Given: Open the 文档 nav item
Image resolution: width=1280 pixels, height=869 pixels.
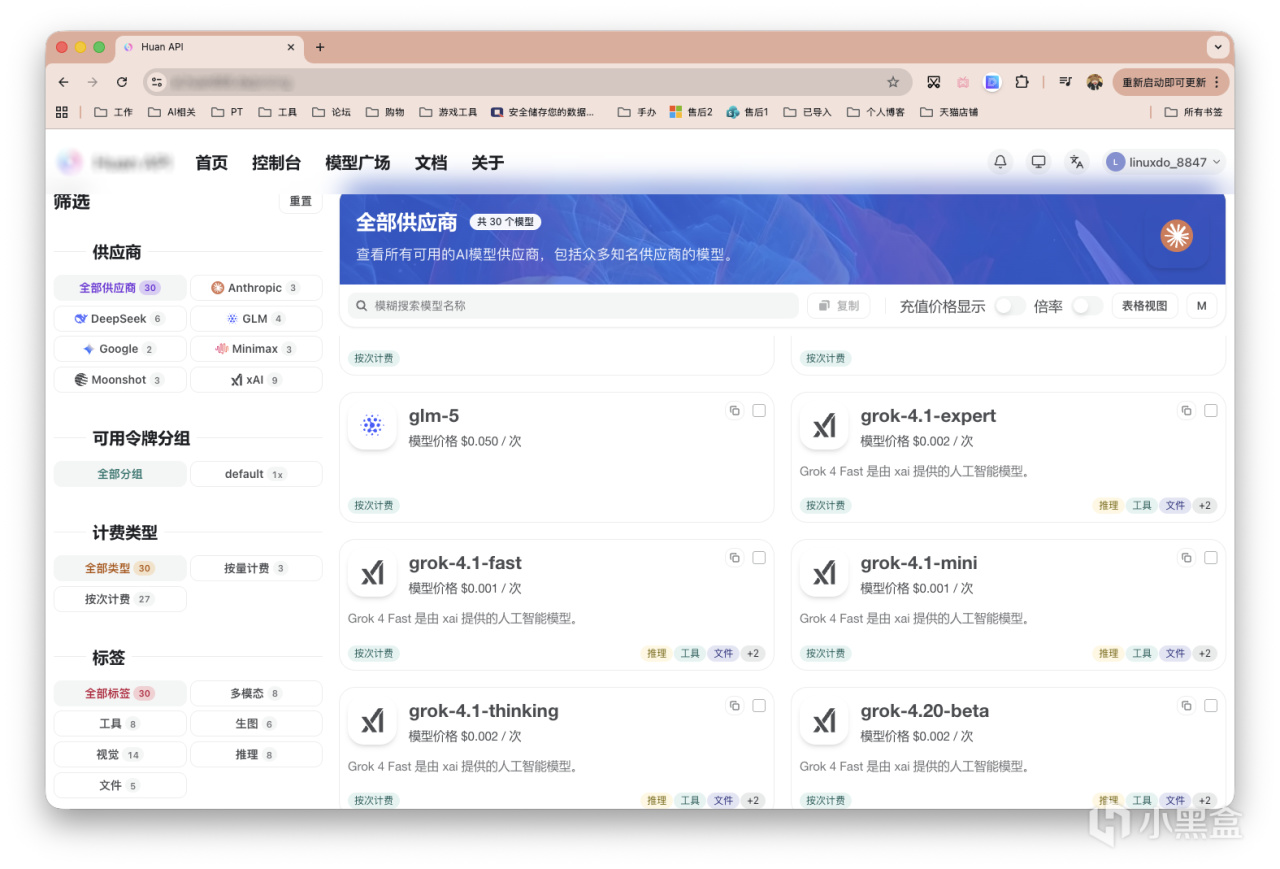Looking at the screenshot, I should point(431,162).
